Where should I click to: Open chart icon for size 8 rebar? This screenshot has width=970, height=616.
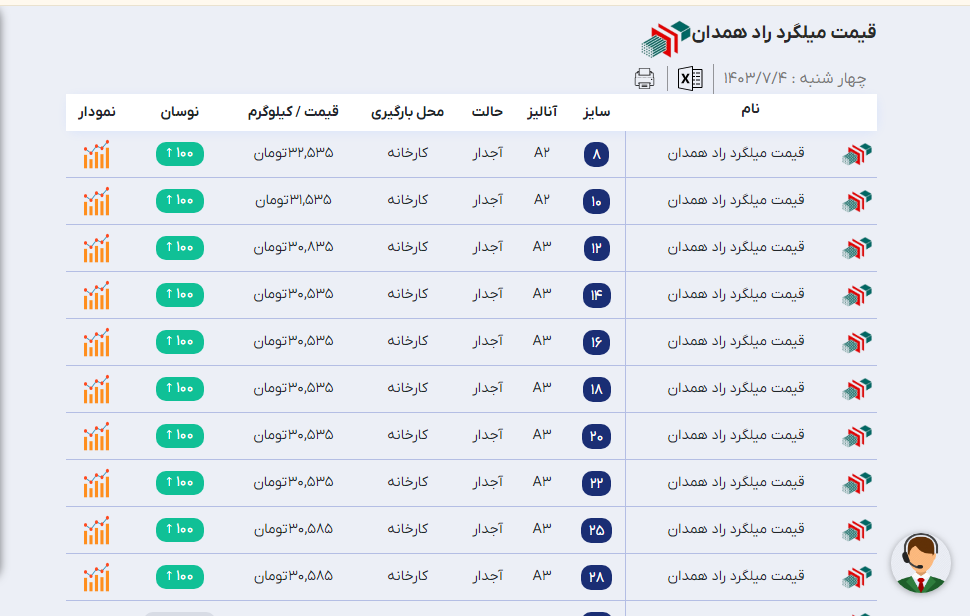pyautogui.click(x=97, y=154)
